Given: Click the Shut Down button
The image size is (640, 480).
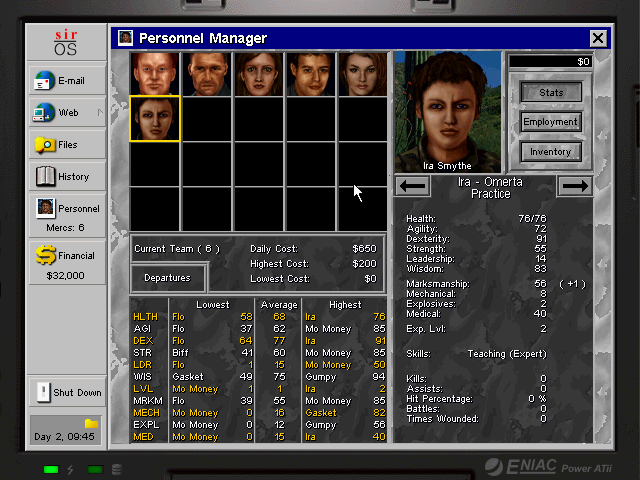Looking at the screenshot, I should coord(67,392).
